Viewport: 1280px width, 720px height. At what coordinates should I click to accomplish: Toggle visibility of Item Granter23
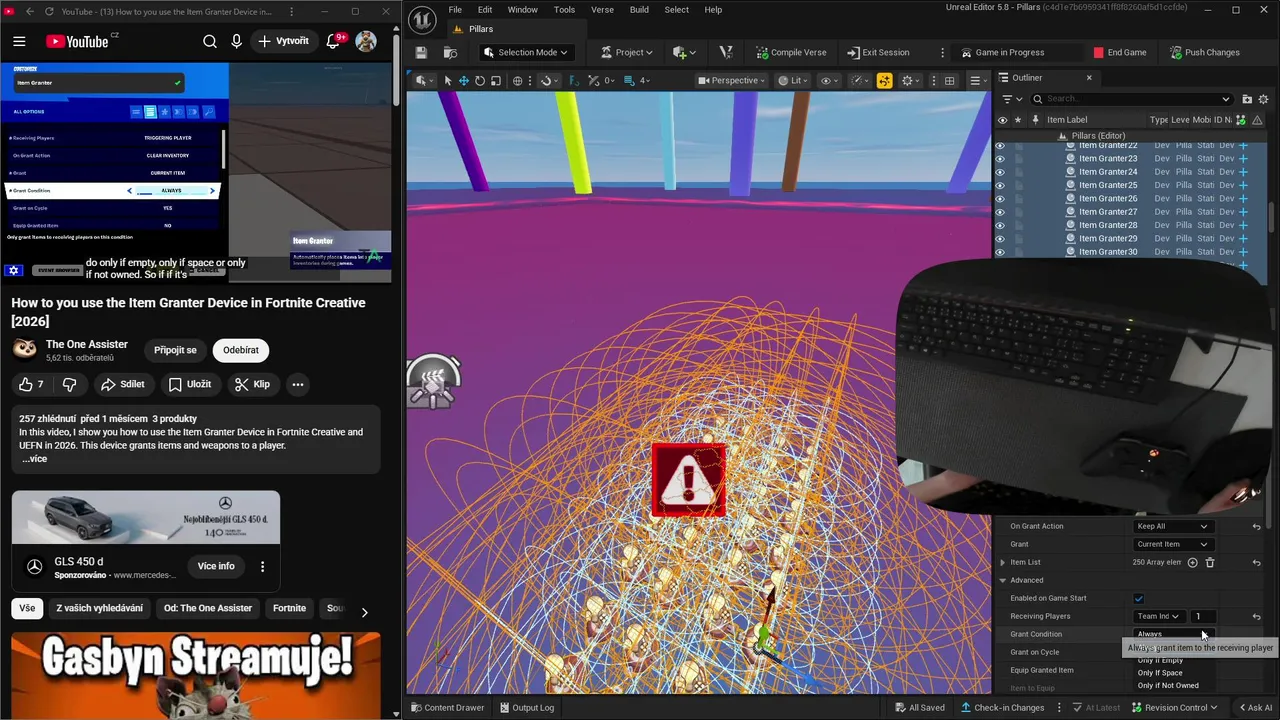coord(1000,158)
